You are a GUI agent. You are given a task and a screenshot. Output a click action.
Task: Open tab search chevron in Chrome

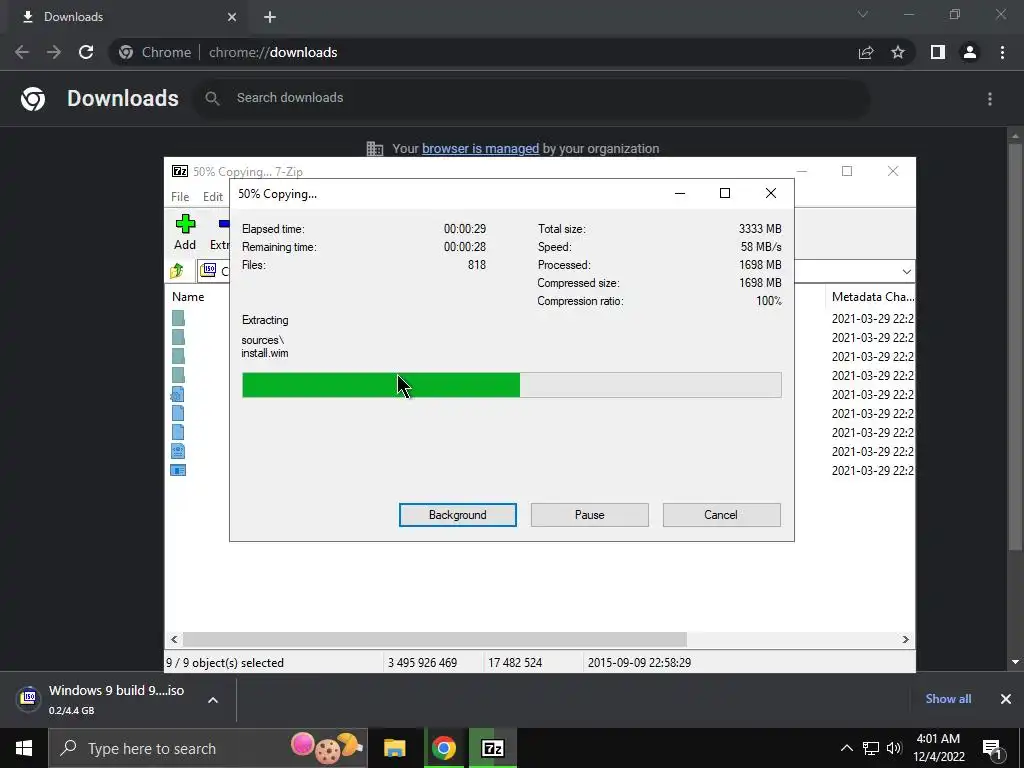click(x=863, y=14)
